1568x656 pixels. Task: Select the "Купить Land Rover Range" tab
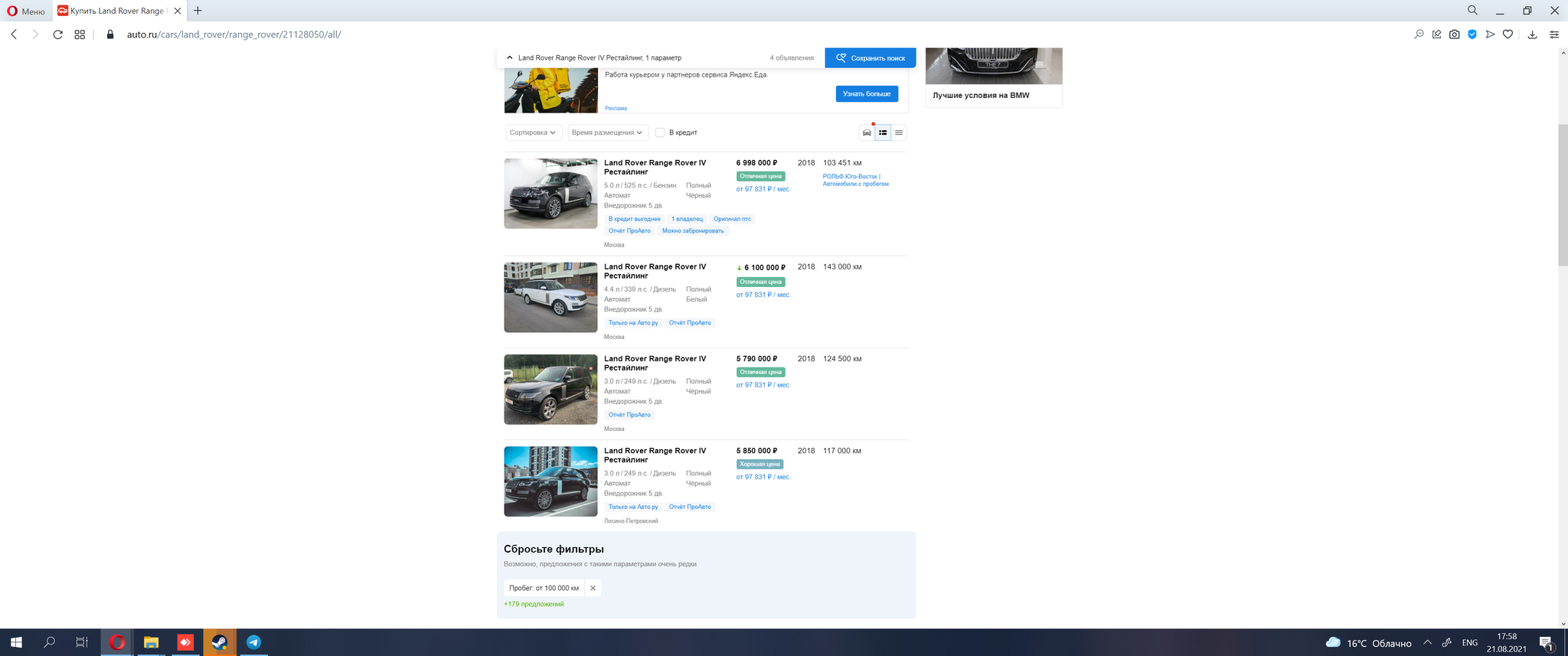click(116, 11)
